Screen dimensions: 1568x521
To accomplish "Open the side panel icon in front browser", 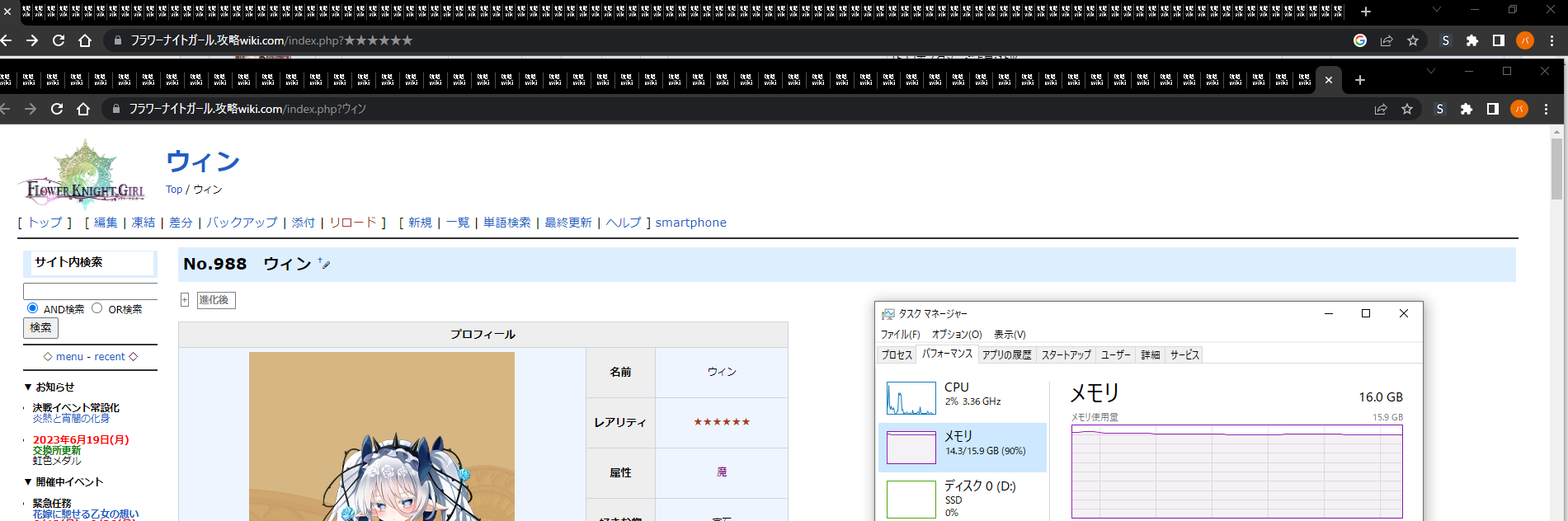I will [1492, 109].
